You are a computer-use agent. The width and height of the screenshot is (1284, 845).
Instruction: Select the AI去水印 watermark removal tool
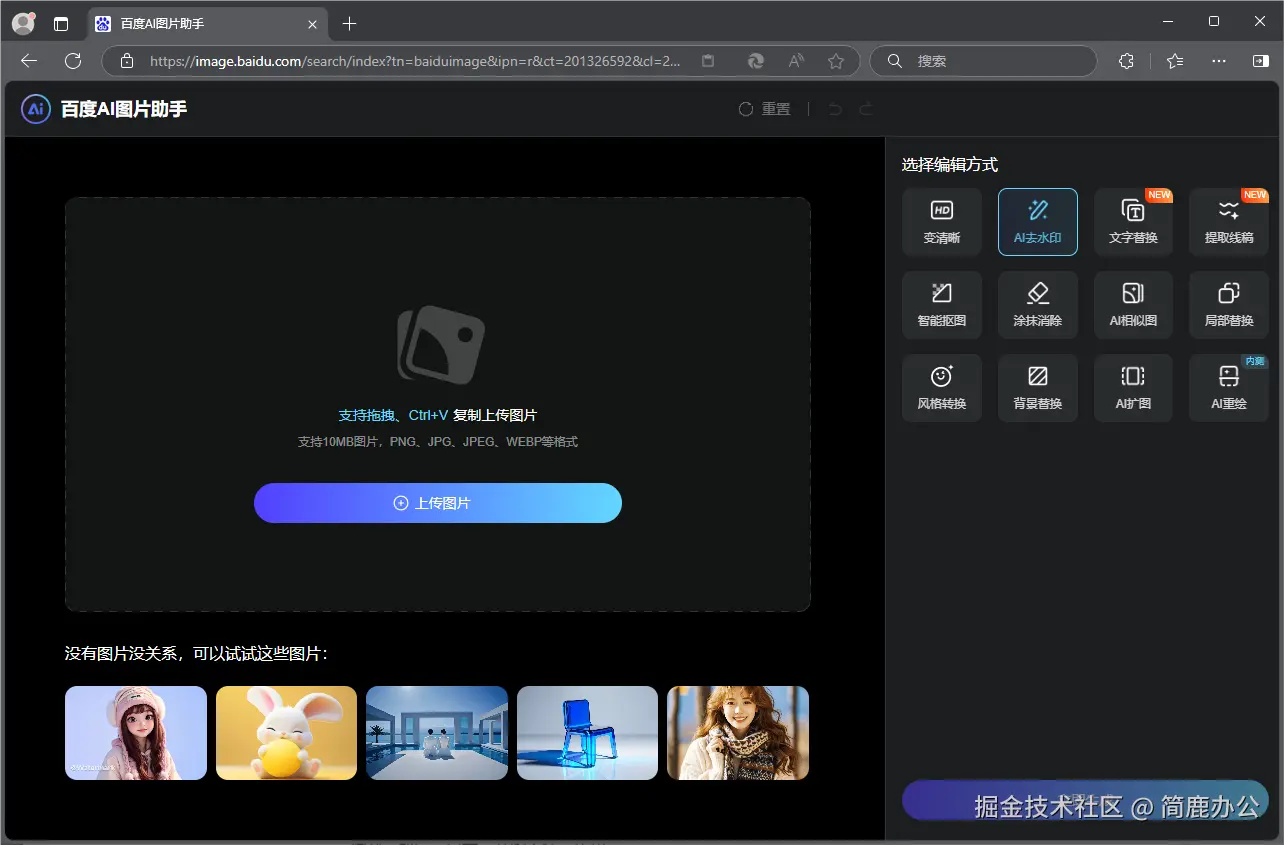point(1037,221)
